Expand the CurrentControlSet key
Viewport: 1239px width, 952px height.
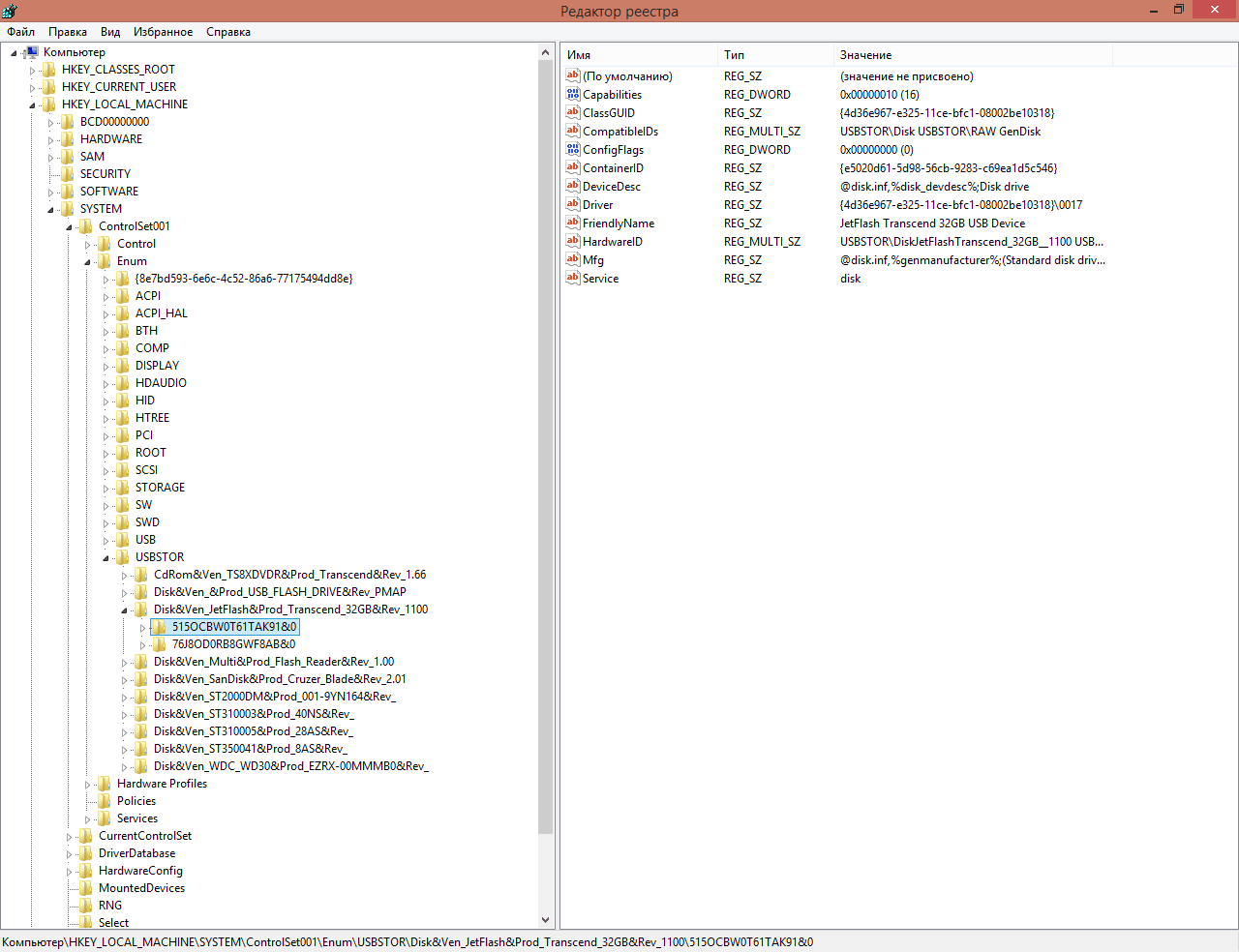pyautogui.click(x=69, y=837)
